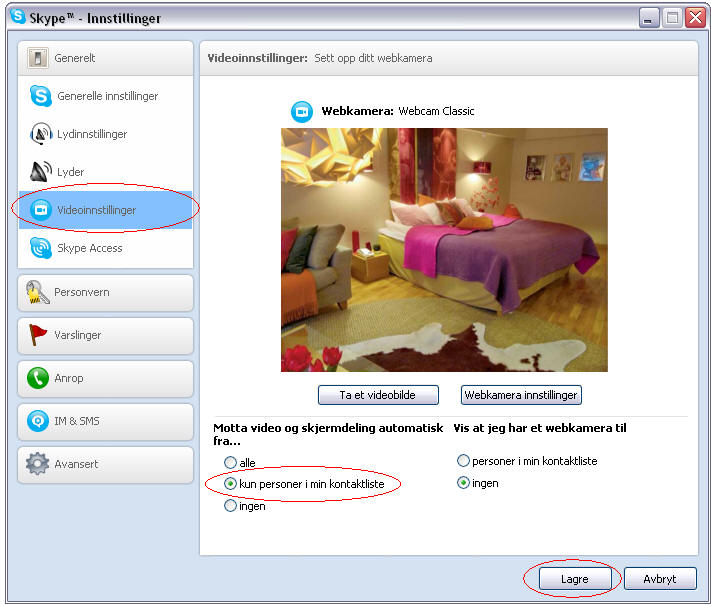Screen dimensions: 711x605
Task: Go to Lydinnstillinger
Action: point(105,134)
